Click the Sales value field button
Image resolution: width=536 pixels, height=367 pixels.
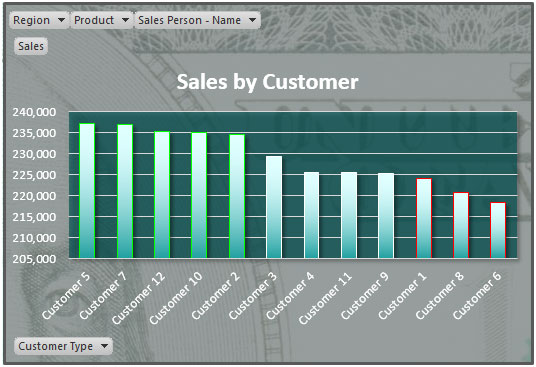coord(31,46)
